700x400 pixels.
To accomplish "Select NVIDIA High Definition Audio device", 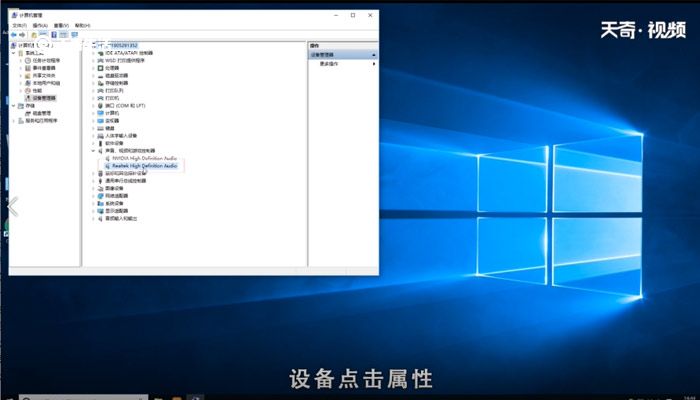I will point(144,158).
